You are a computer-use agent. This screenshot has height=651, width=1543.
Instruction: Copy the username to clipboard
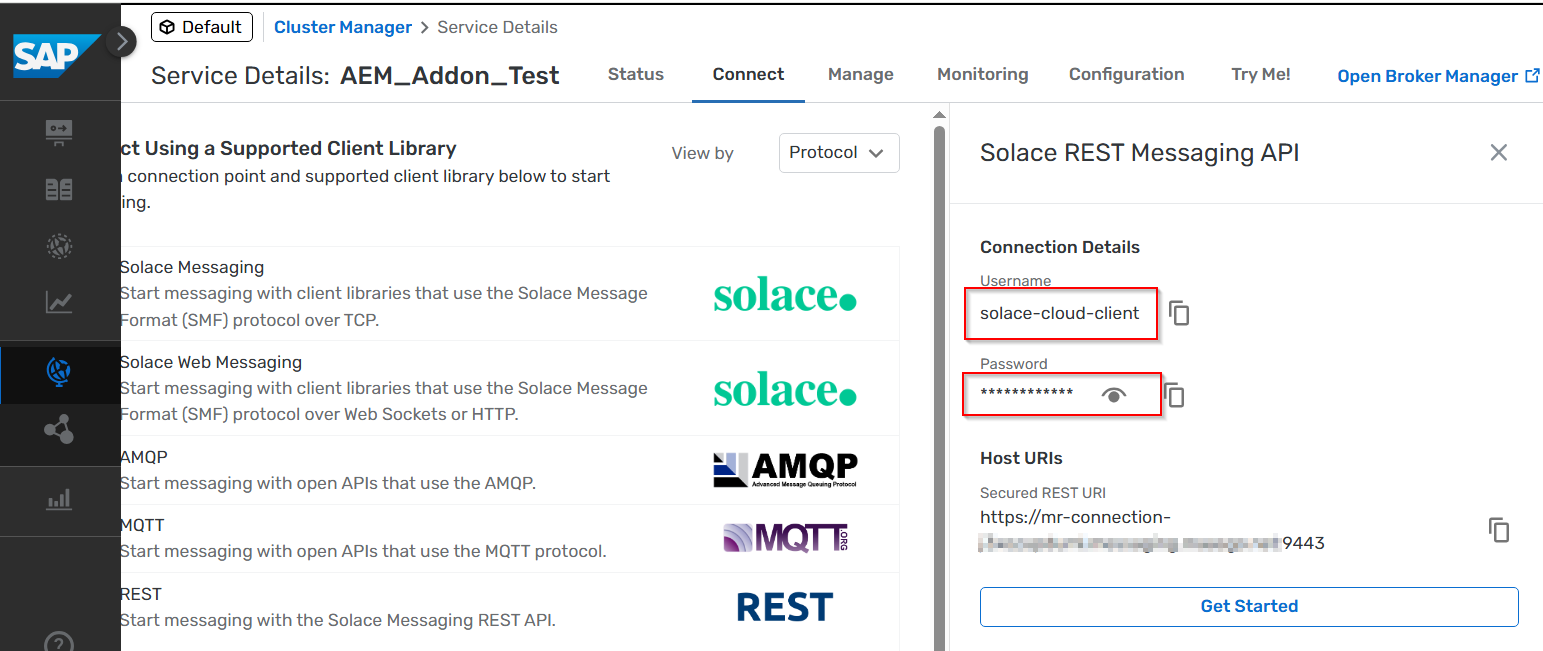point(1180,313)
